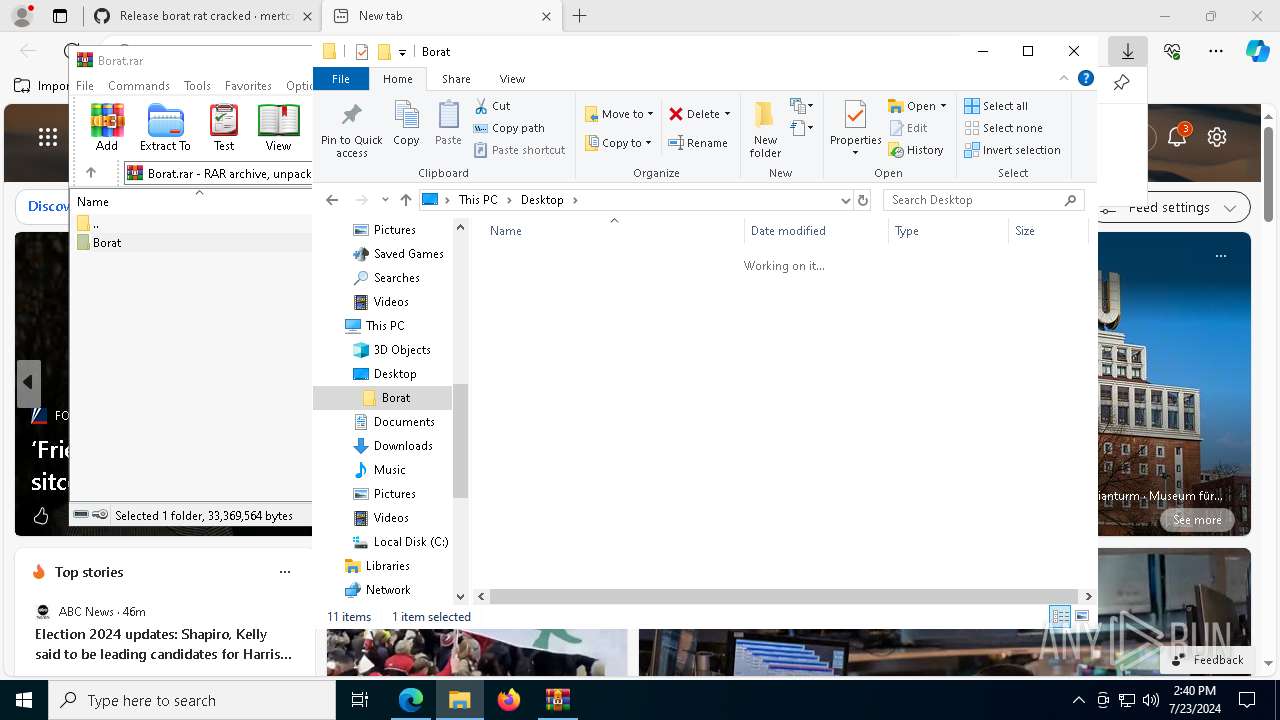Screen dimensions: 1280x720
Task: Click Paste shortcut in ribbon
Action: [520, 150]
